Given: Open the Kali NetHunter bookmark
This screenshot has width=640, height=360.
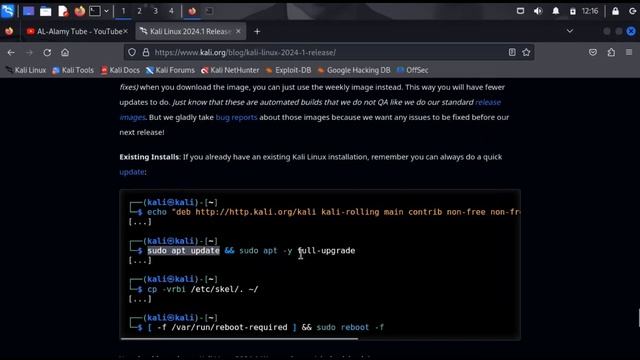Looking at the screenshot, I should pos(230,70).
